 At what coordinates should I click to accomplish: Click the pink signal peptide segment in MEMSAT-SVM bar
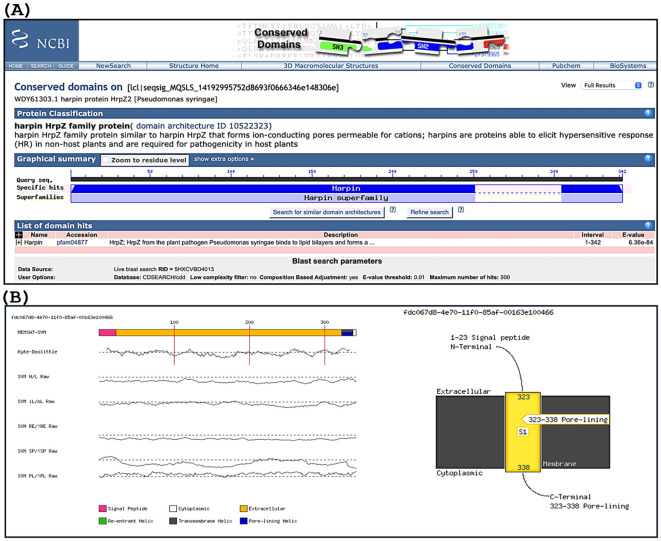(x=107, y=333)
